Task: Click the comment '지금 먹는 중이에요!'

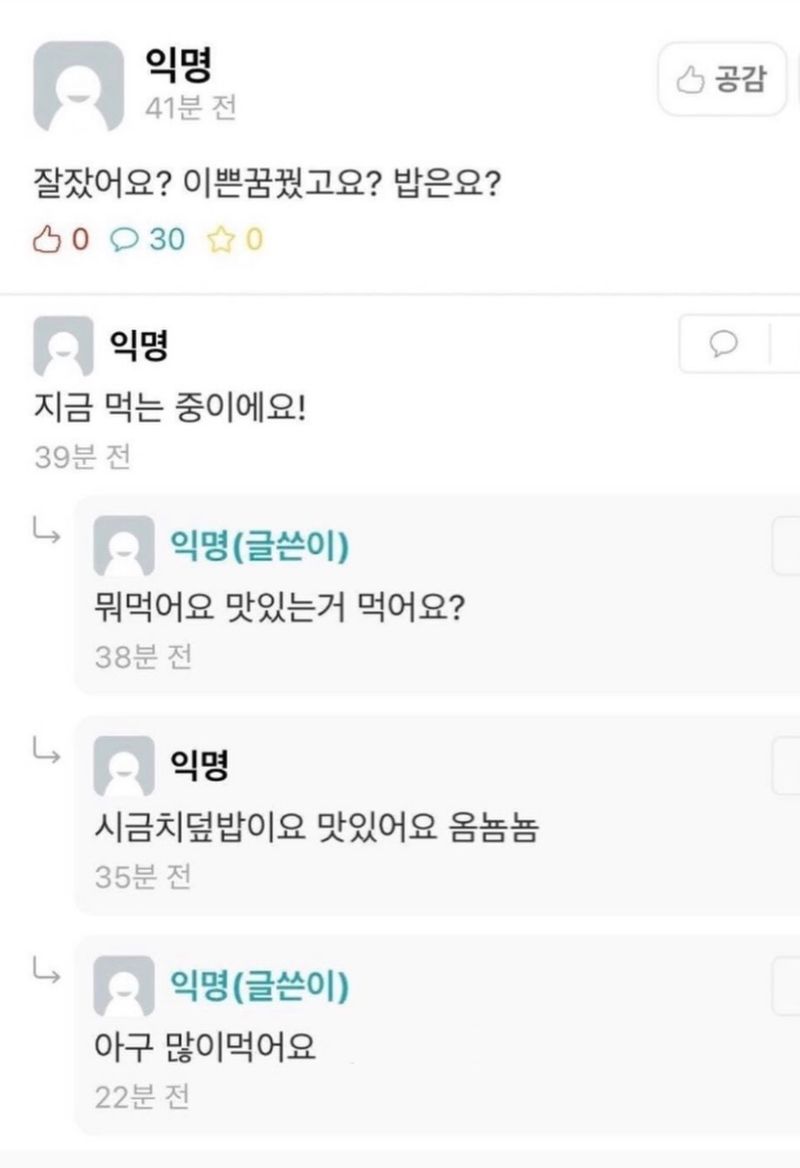Action: click(x=170, y=407)
